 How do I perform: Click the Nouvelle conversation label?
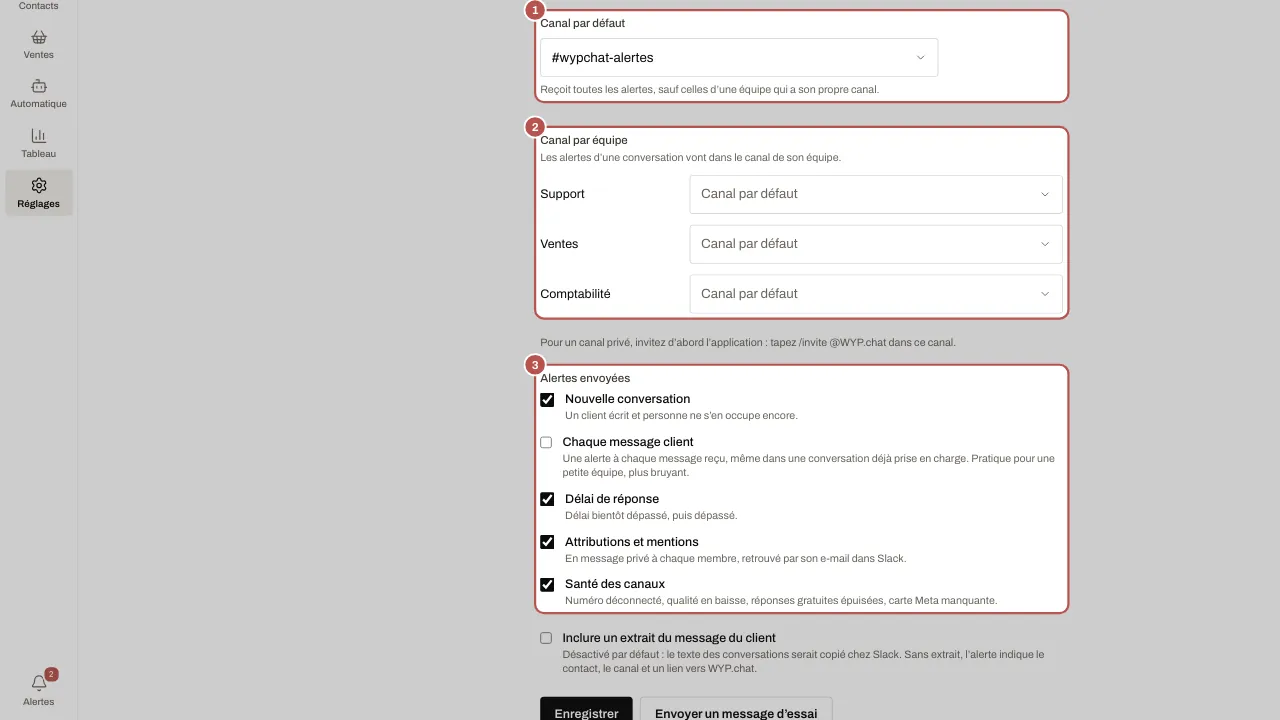click(x=627, y=399)
